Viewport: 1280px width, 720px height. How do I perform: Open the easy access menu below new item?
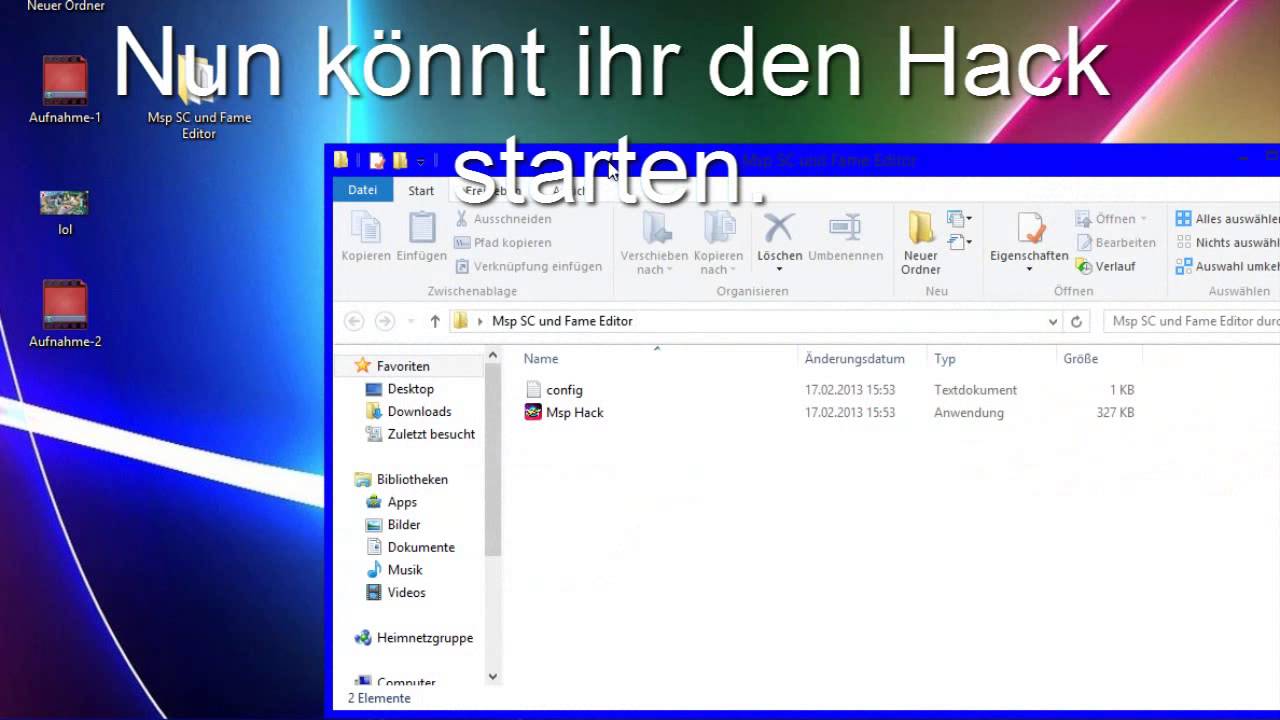coord(960,242)
